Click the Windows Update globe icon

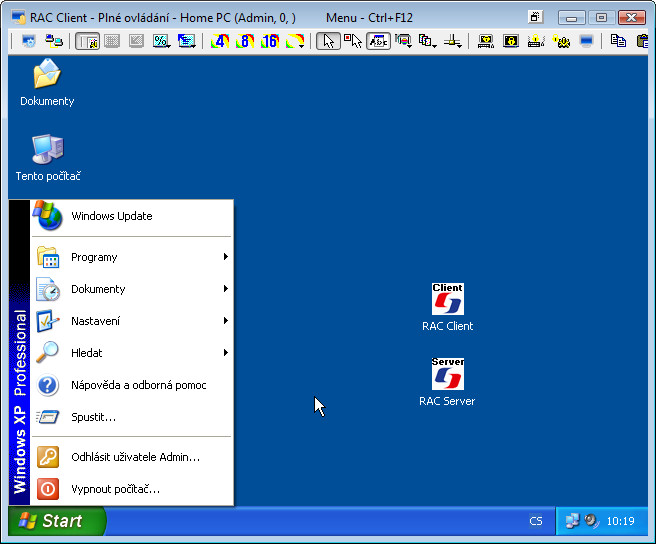(x=48, y=216)
